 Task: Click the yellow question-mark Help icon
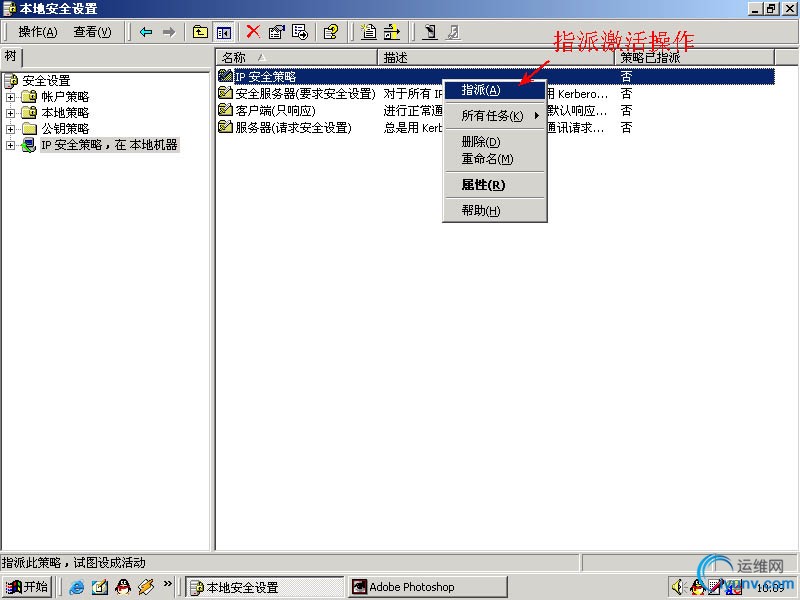331,33
